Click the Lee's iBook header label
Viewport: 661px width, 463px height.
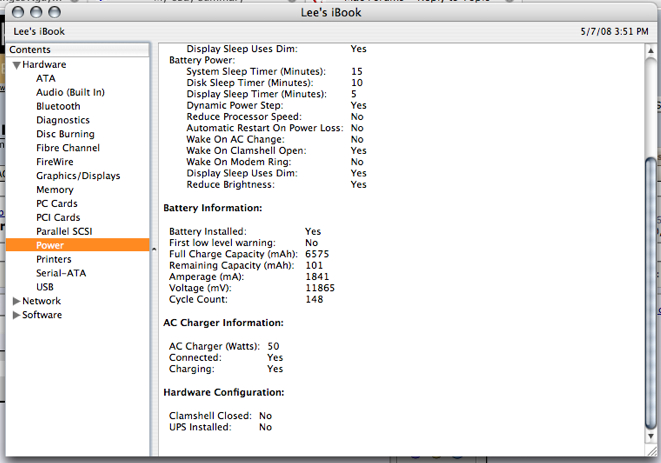click(x=39, y=32)
